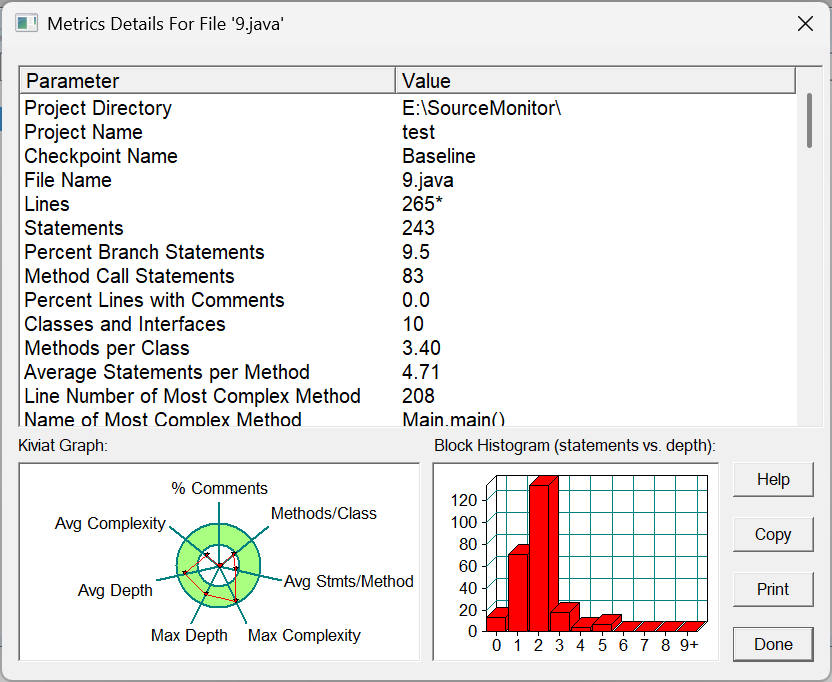The image size is (832, 682).
Task: Click the Help button
Action: [773, 479]
